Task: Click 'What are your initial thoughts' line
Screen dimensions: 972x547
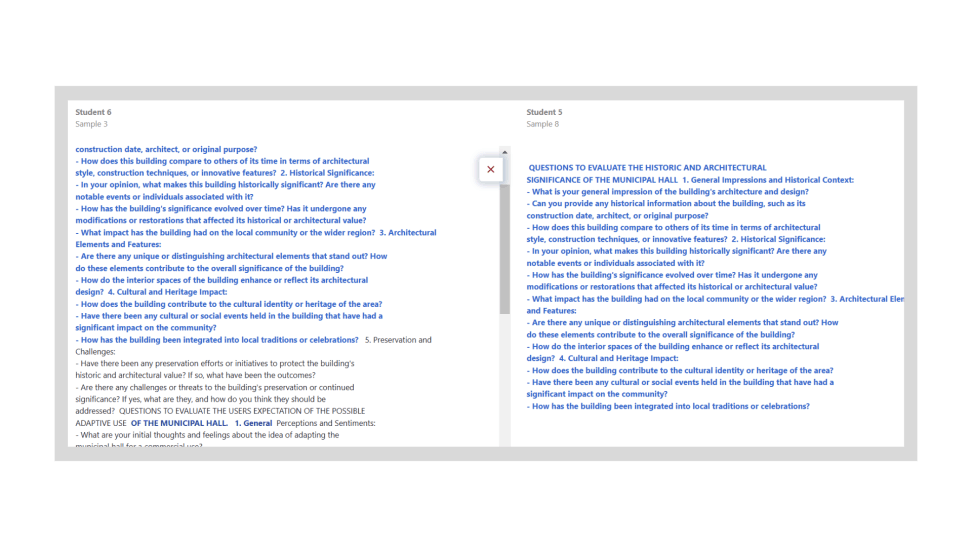Action: pos(208,435)
